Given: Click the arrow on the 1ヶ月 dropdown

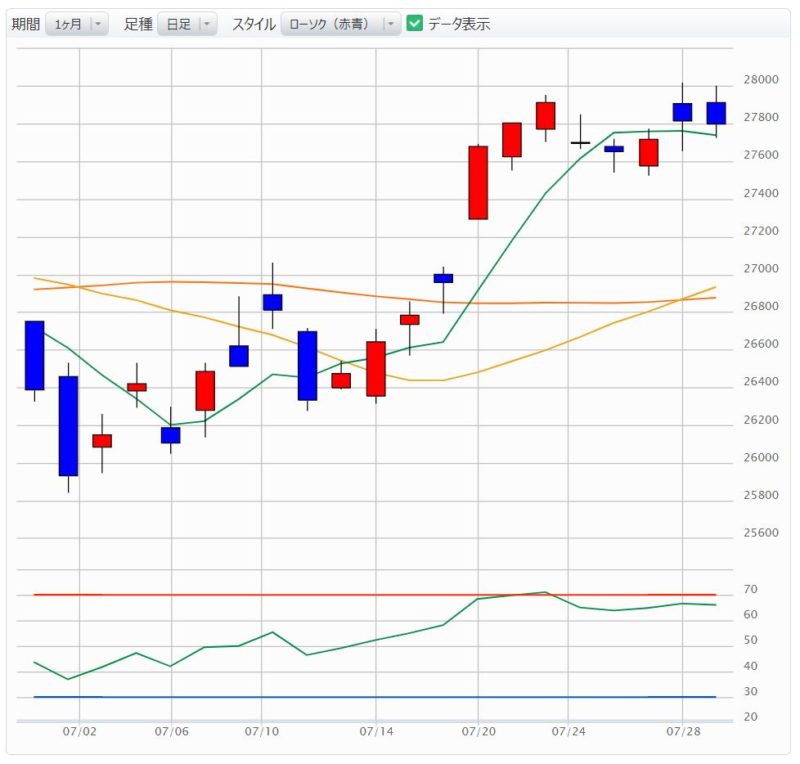Looking at the screenshot, I should pos(98,24).
